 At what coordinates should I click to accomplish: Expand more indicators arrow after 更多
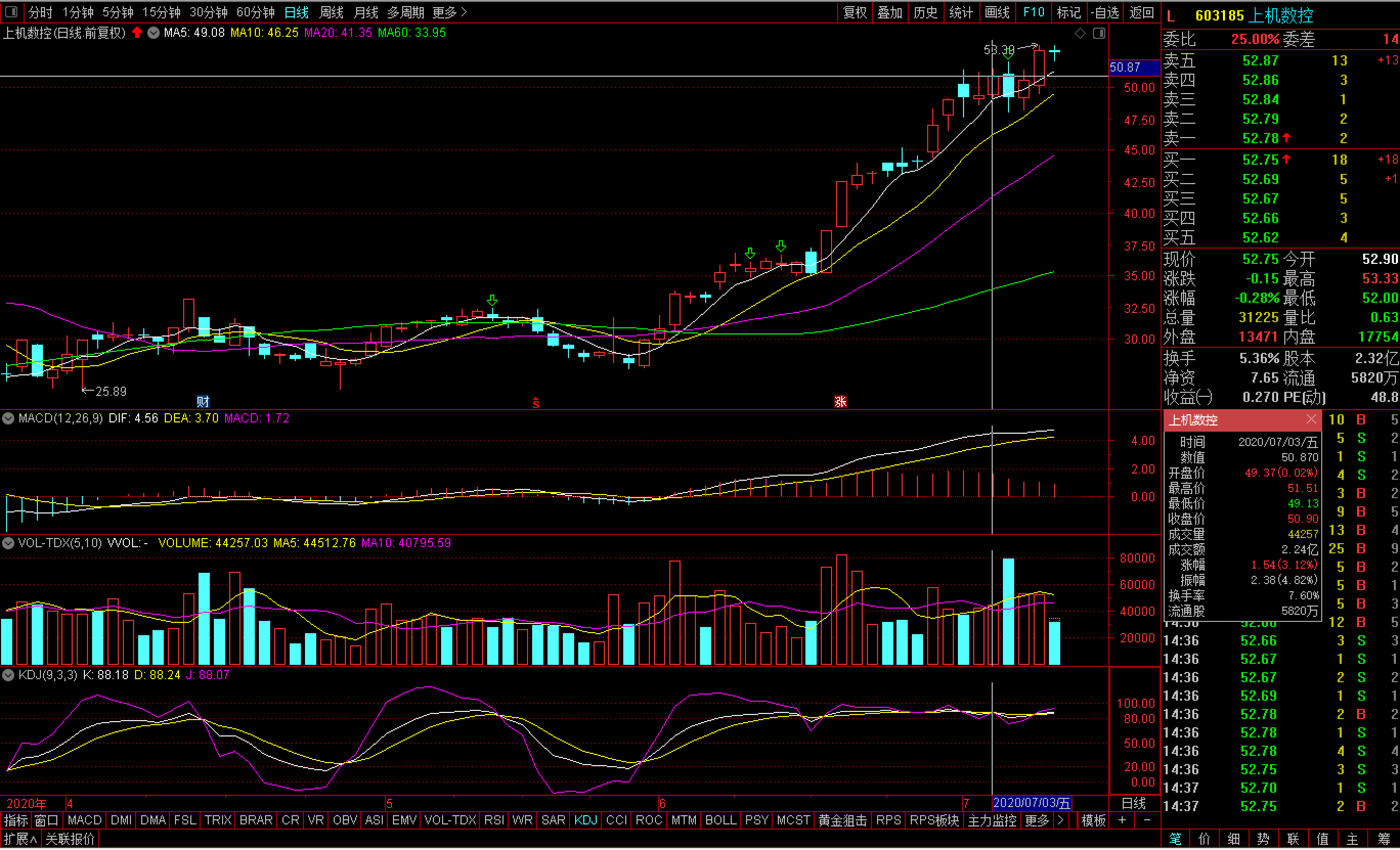point(1060,820)
